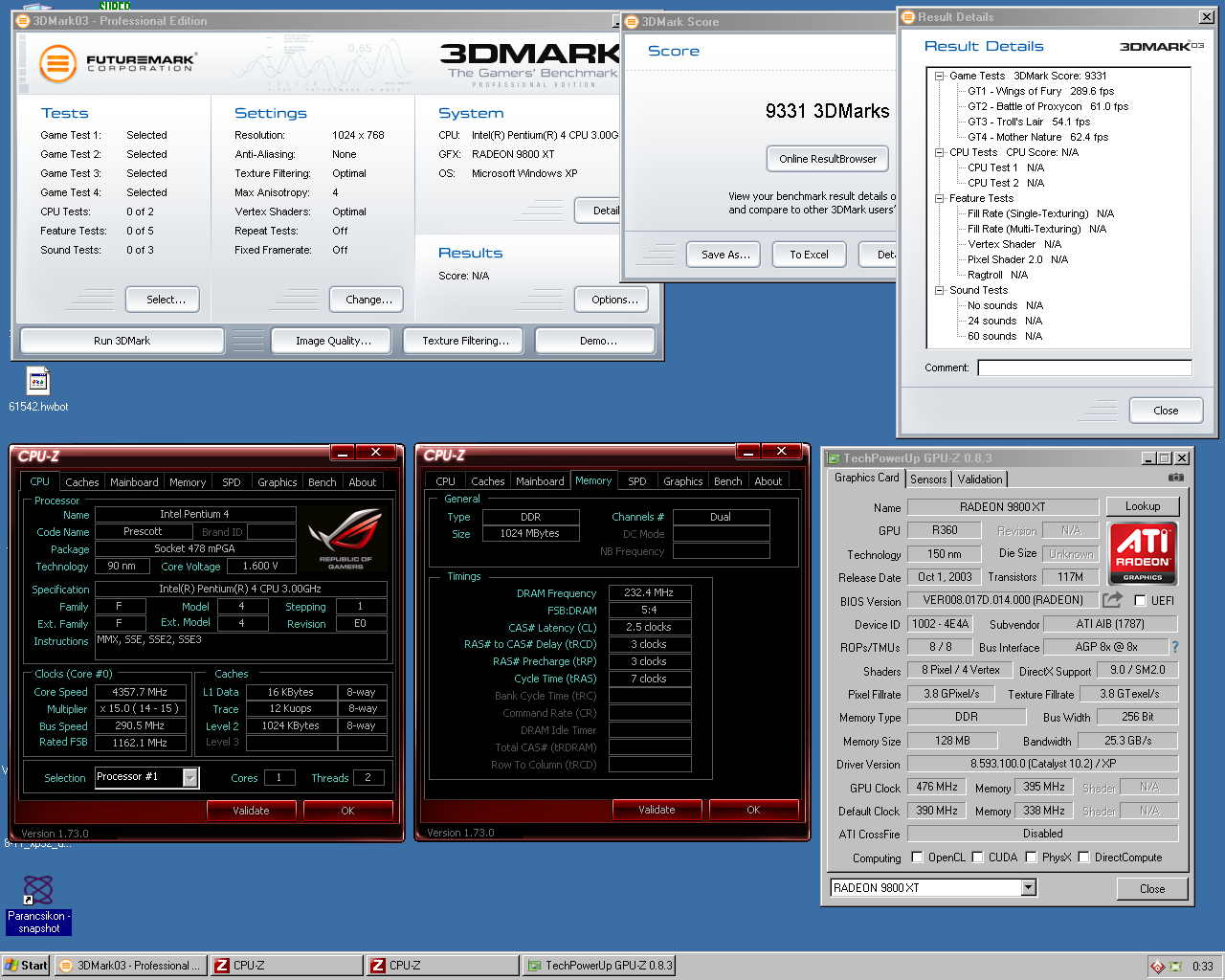Select GT4 - Mother Nature result row
This screenshot has height=980, width=1225.
pos(1037,137)
